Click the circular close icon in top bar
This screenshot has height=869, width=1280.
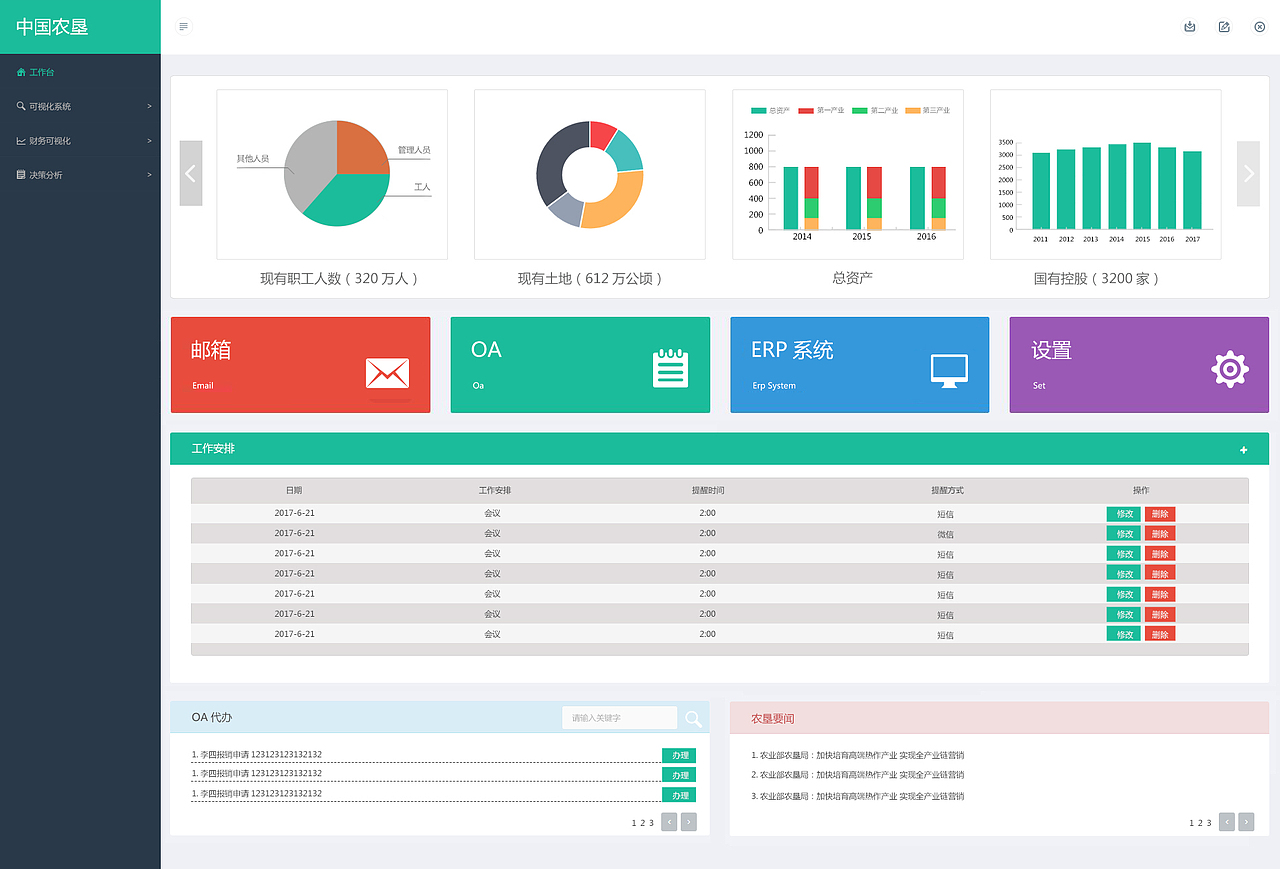tap(1259, 27)
